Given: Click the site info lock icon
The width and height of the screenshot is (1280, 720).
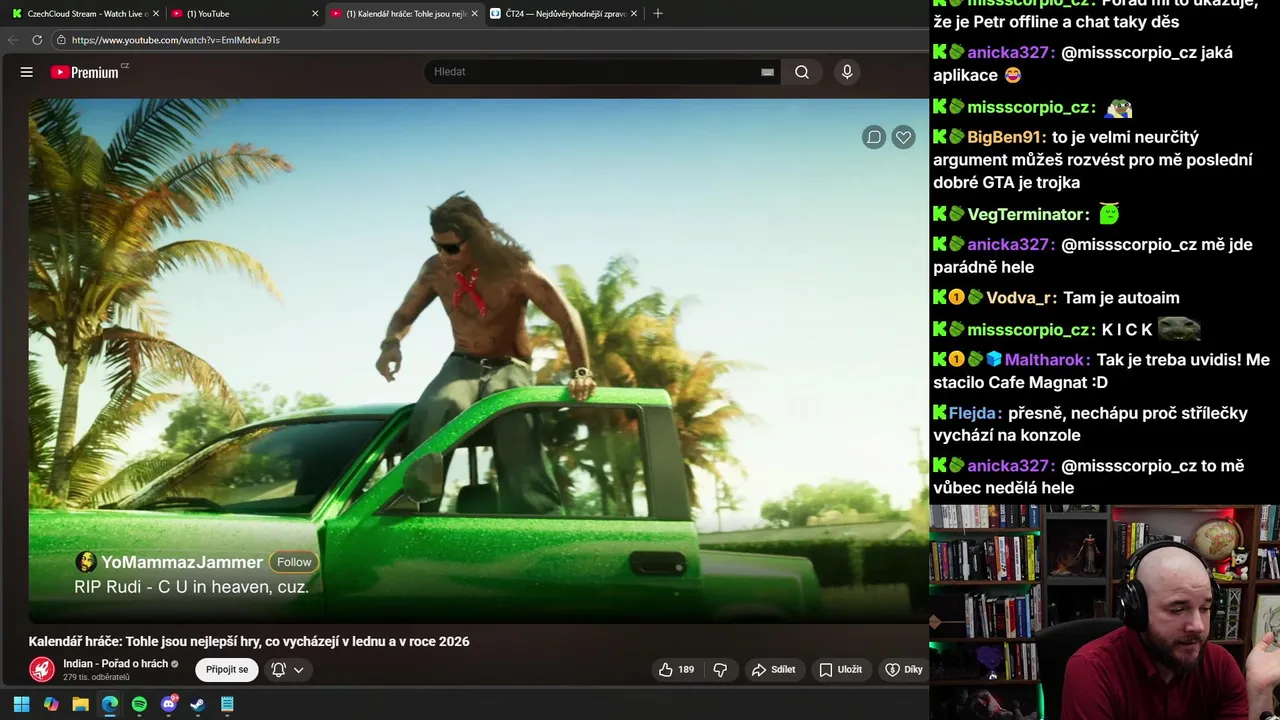Looking at the screenshot, I should click(x=61, y=40).
